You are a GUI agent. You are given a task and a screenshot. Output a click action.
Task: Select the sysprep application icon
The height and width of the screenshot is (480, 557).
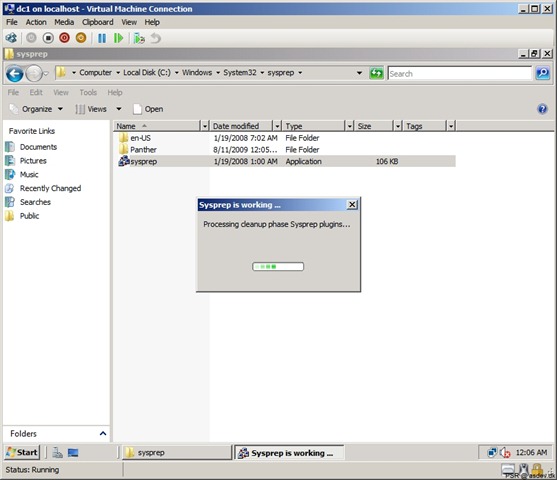(x=124, y=161)
